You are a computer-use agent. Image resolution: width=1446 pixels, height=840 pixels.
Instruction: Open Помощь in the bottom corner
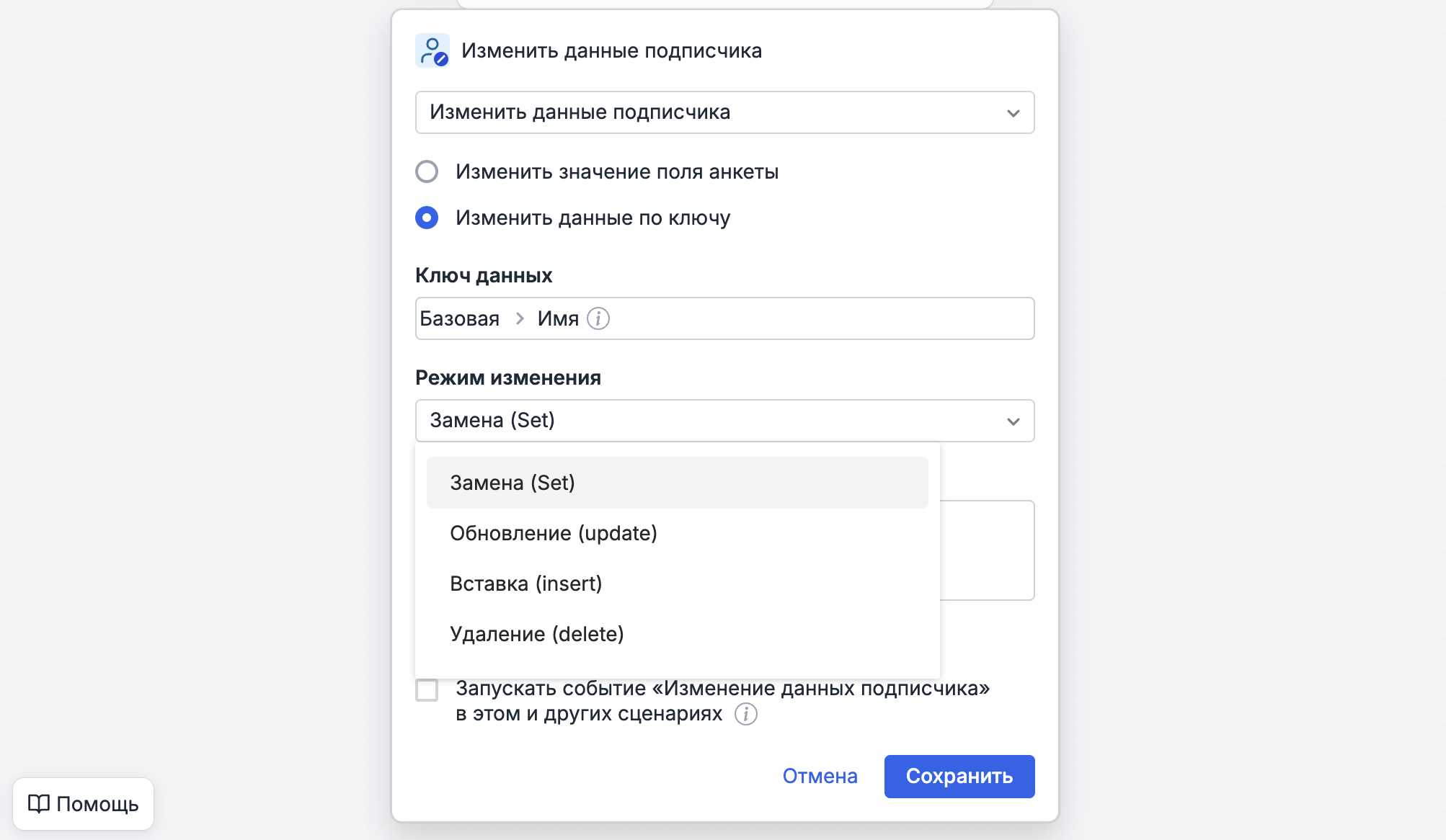[83, 805]
